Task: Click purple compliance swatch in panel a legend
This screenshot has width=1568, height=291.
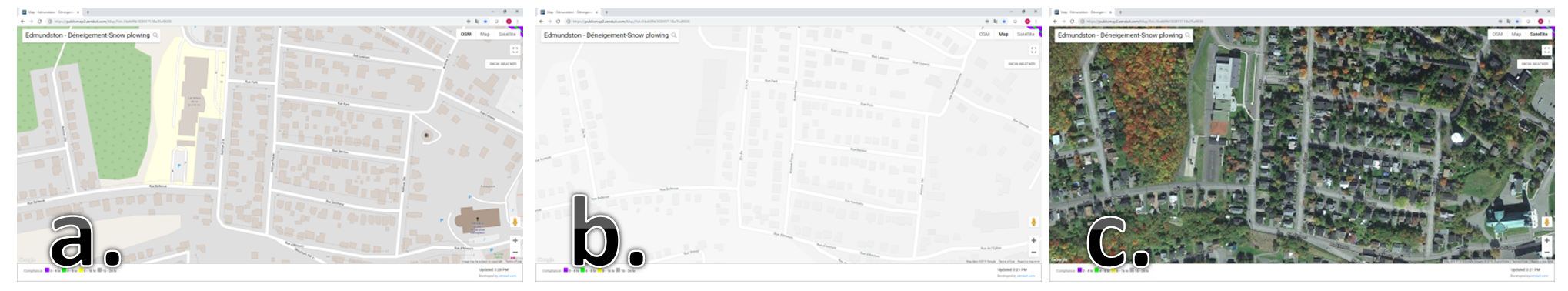Action: [x=47, y=270]
